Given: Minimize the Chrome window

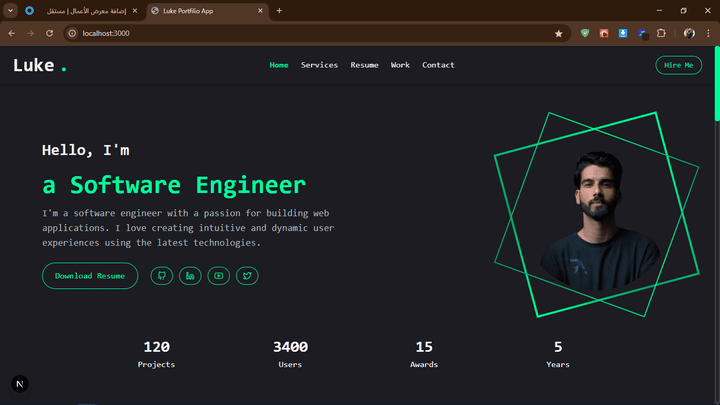Looking at the screenshot, I should pos(659,11).
